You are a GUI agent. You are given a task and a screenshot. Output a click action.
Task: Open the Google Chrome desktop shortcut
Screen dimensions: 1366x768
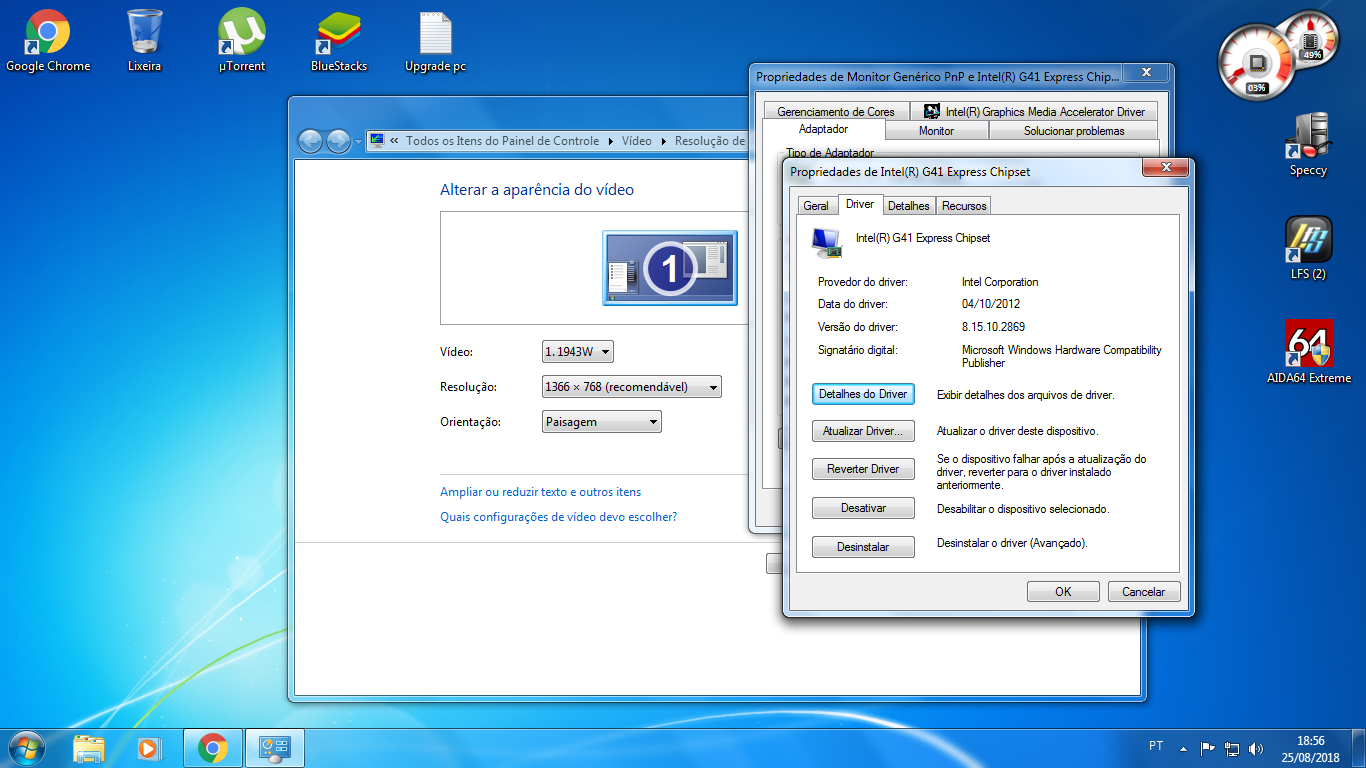(x=48, y=41)
